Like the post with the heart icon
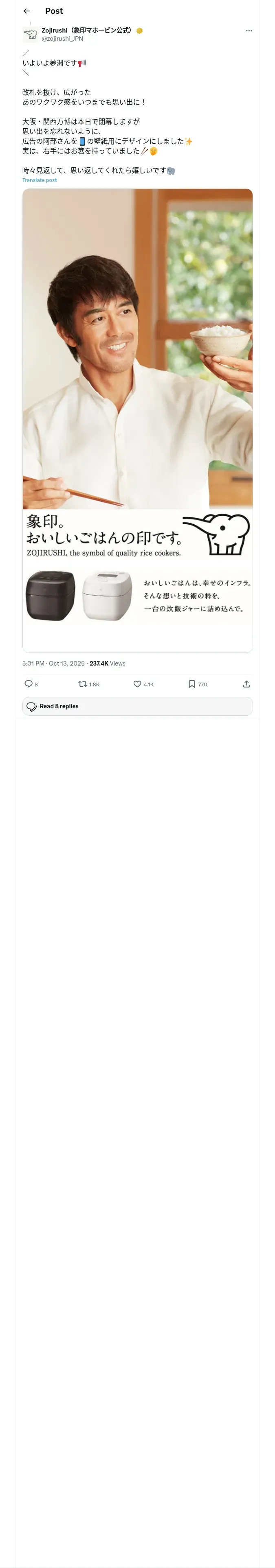275x1568 pixels. click(x=137, y=683)
